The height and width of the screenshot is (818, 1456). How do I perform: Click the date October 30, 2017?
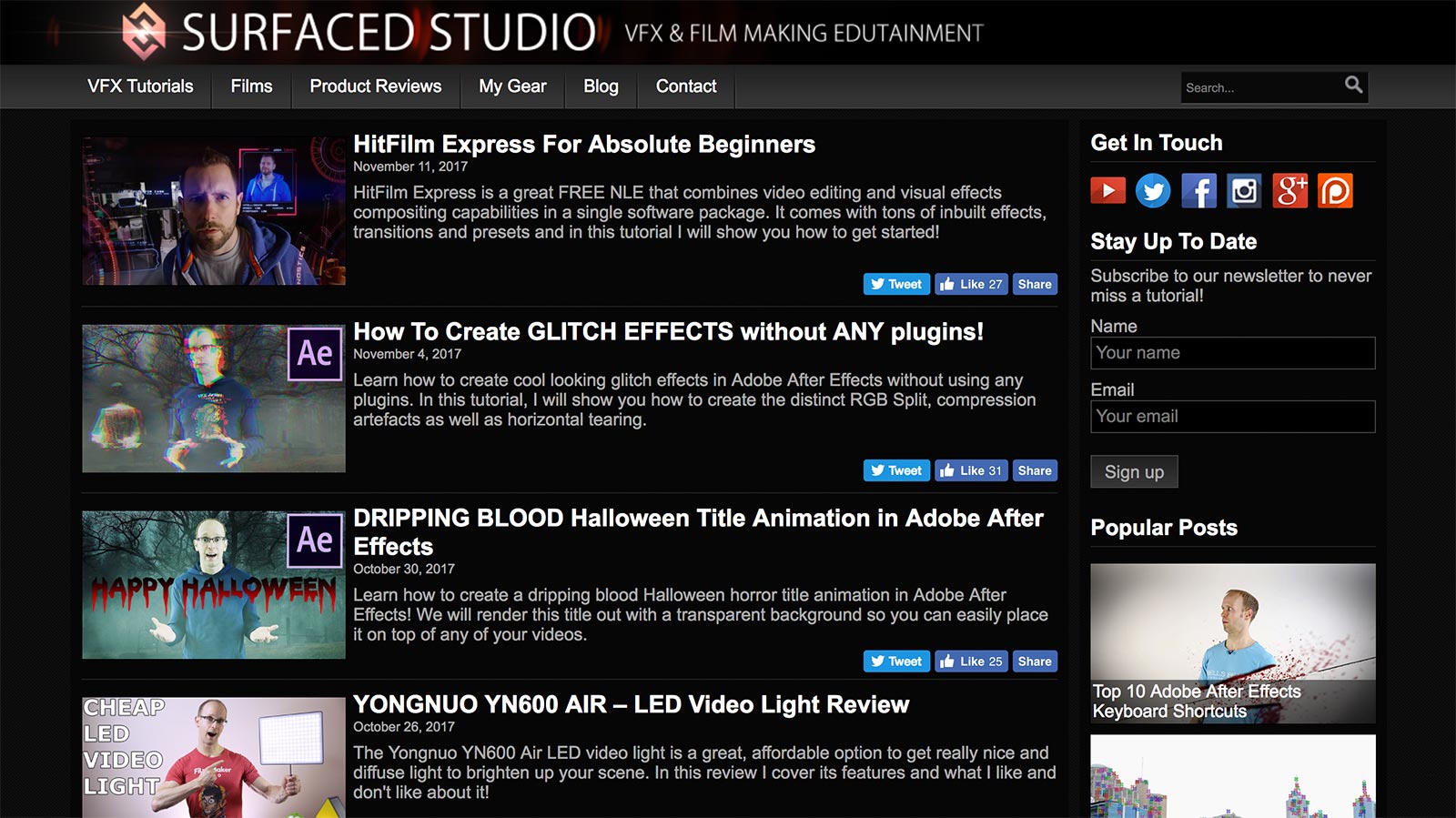[404, 569]
